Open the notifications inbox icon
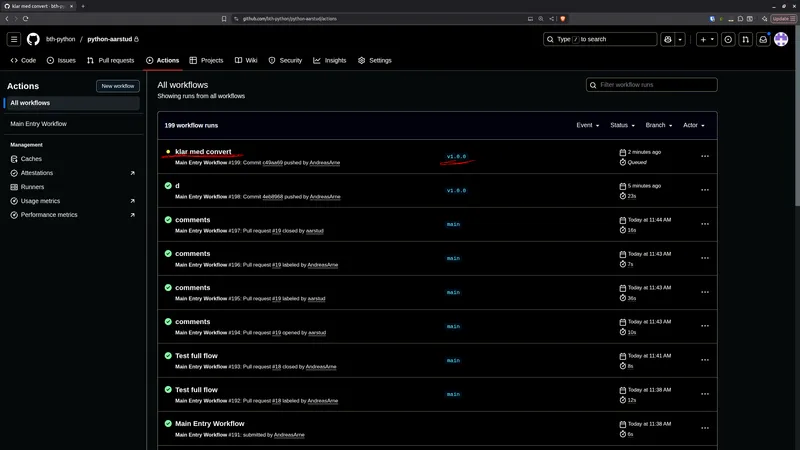 pyautogui.click(x=763, y=39)
